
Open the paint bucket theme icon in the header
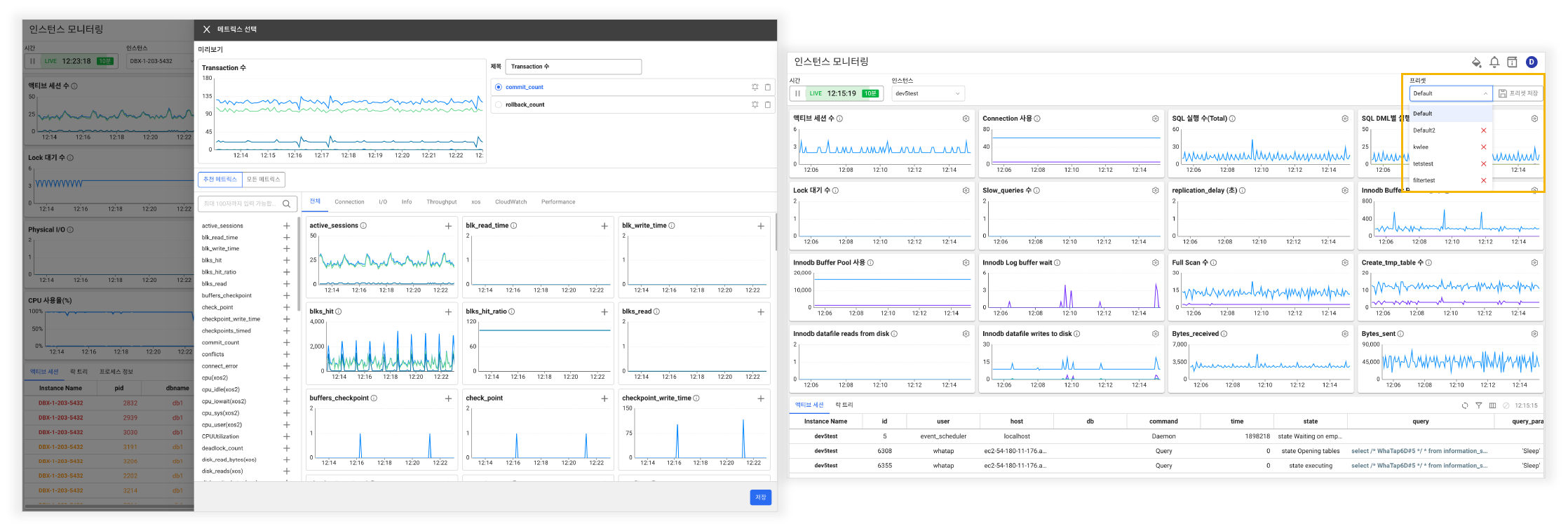[1476, 62]
